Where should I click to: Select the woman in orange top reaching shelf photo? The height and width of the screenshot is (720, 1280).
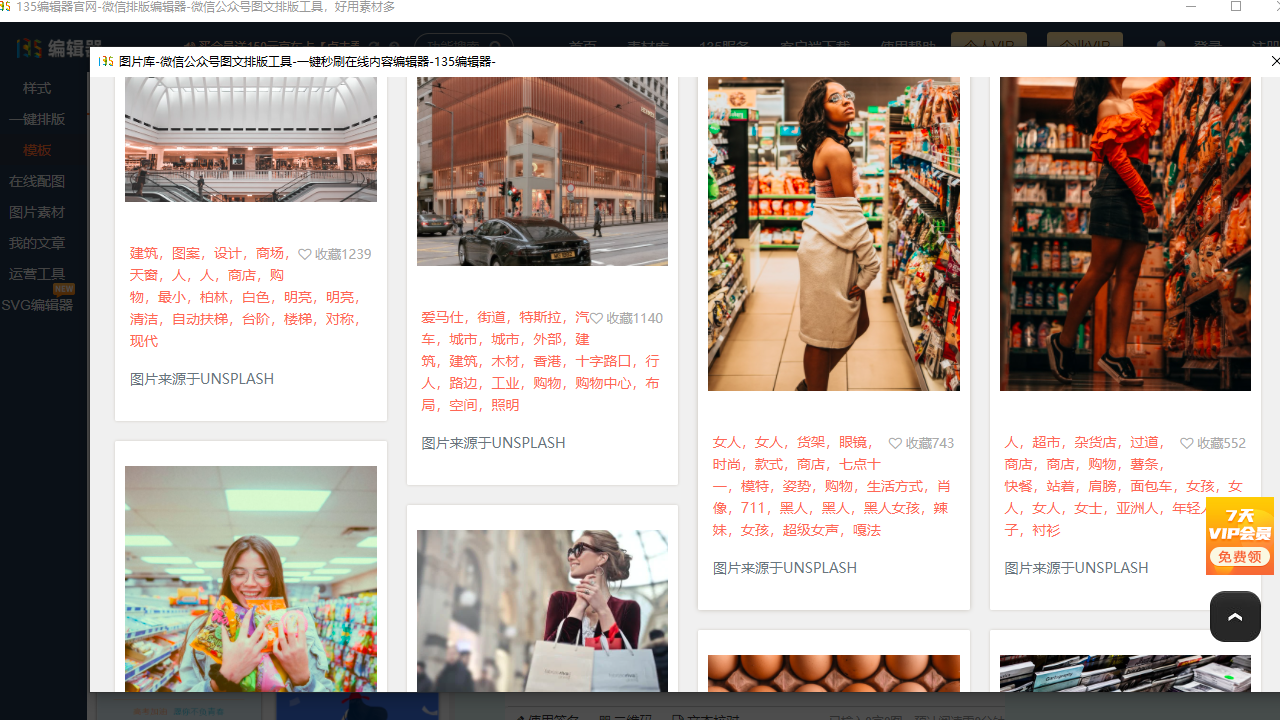1125,234
